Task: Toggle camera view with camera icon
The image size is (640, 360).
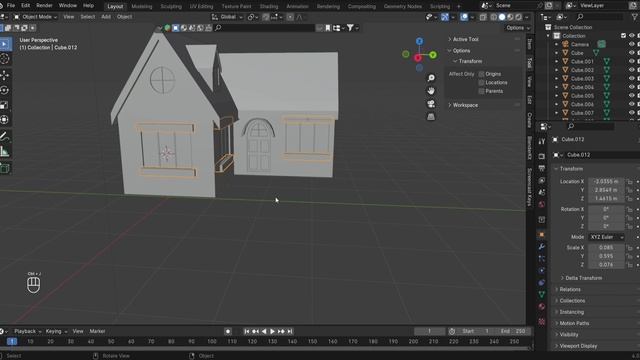Action: click(x=431, y=104)
